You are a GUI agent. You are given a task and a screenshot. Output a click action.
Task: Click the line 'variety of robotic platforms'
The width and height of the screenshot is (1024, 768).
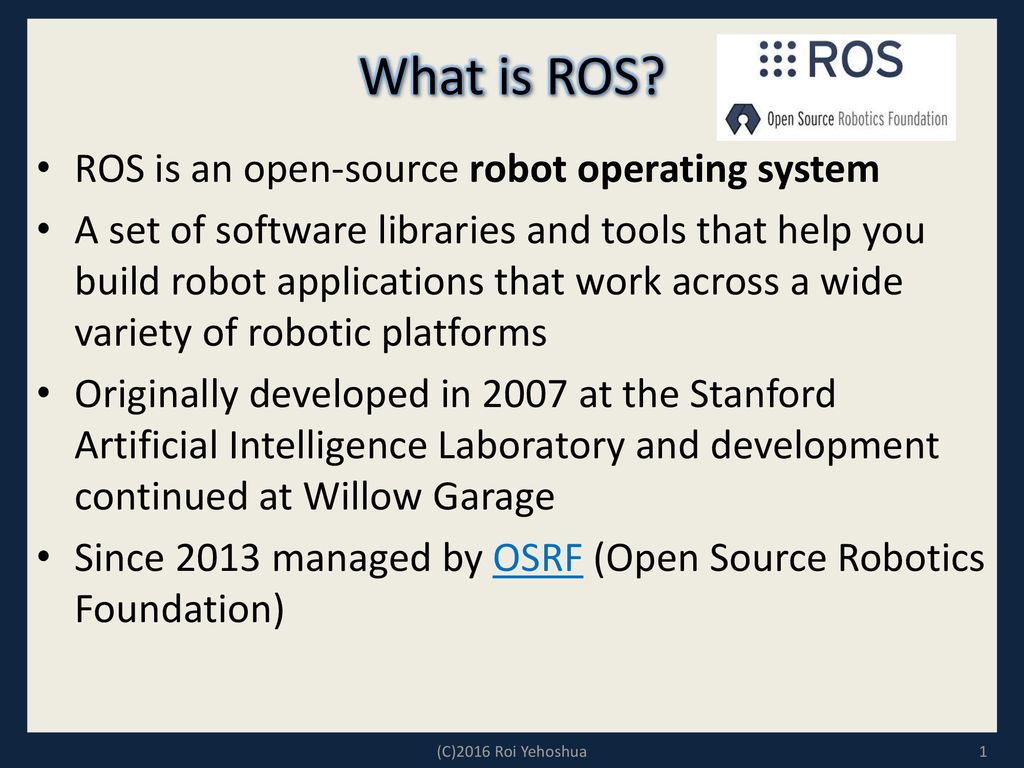pos(311,333)
